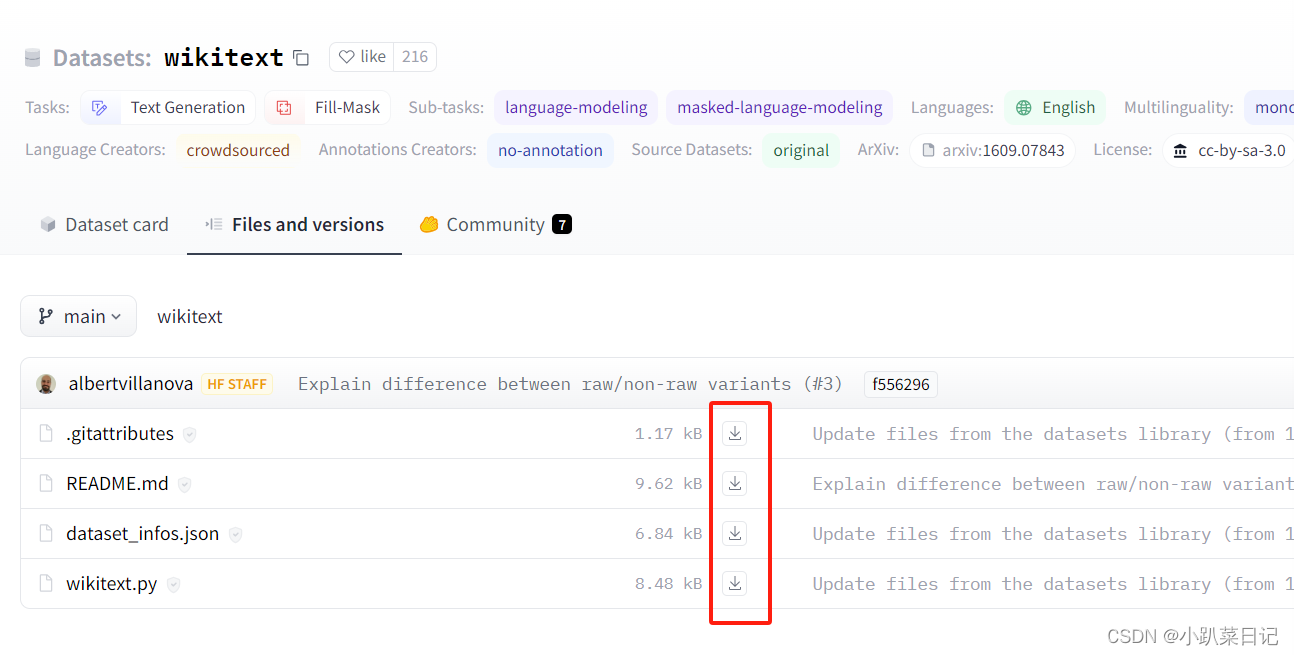This screenshot has width=1294, height=655.
Task: Select the Fill-Mask task tag
Action: 328,108
